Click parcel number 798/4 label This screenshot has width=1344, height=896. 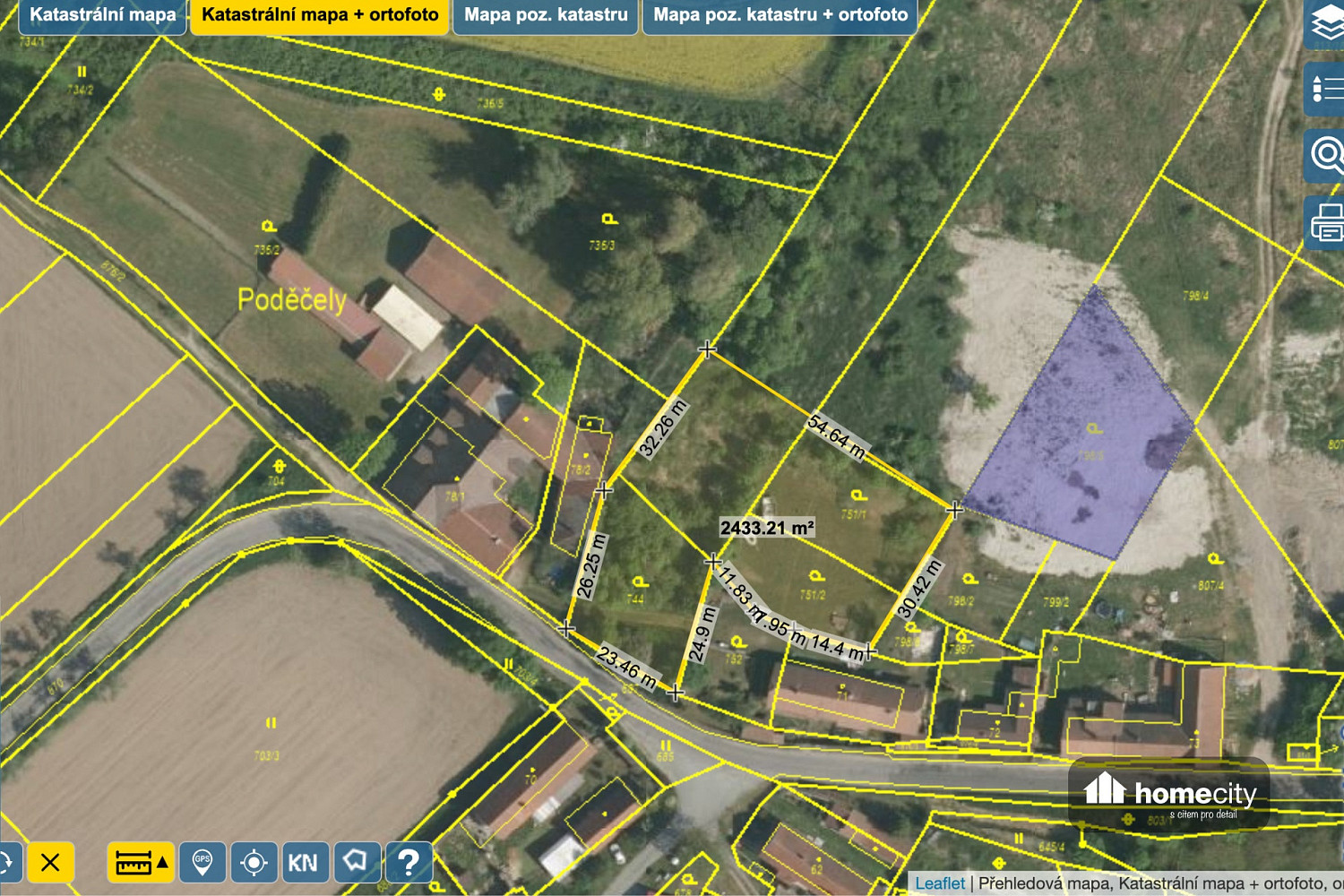(x=1195, y=295)
